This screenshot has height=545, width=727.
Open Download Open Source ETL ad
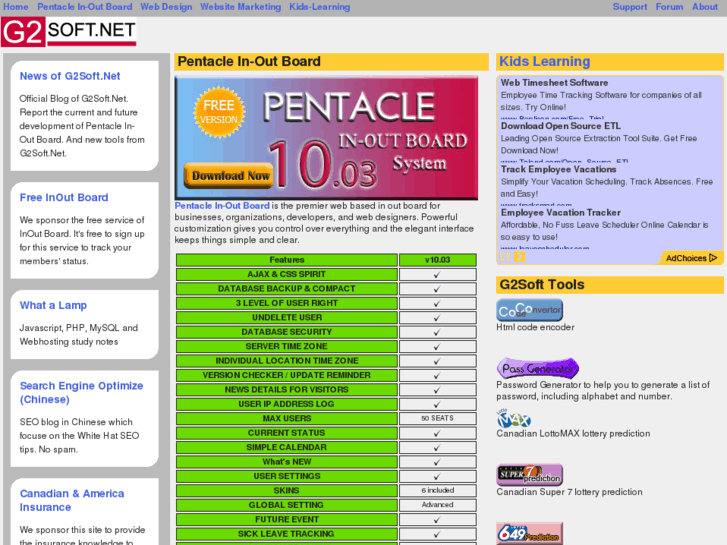tap(561, 126)
